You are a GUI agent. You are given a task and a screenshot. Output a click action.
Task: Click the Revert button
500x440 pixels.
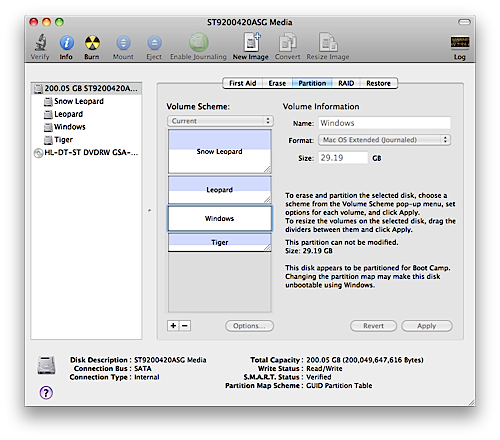coord(373,326)
